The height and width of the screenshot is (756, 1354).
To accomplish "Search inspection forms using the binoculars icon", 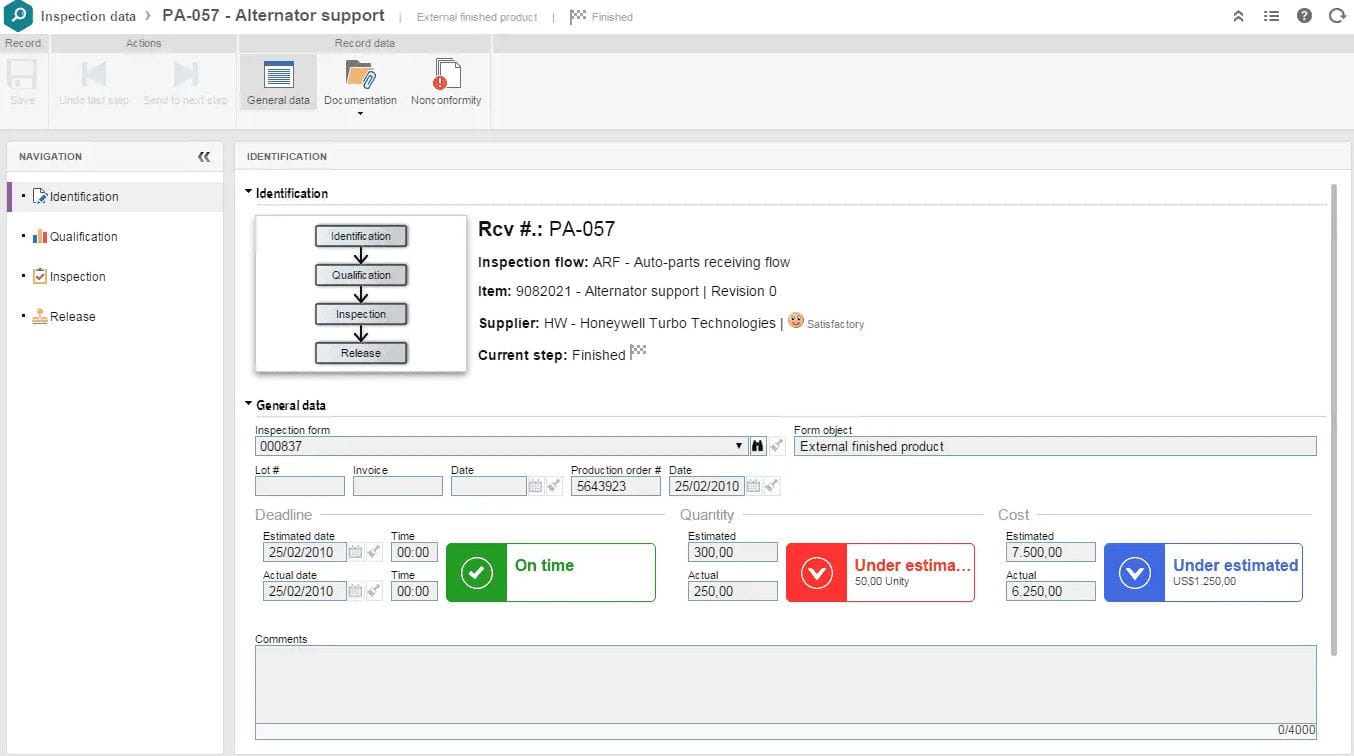I will coord(757,445).
